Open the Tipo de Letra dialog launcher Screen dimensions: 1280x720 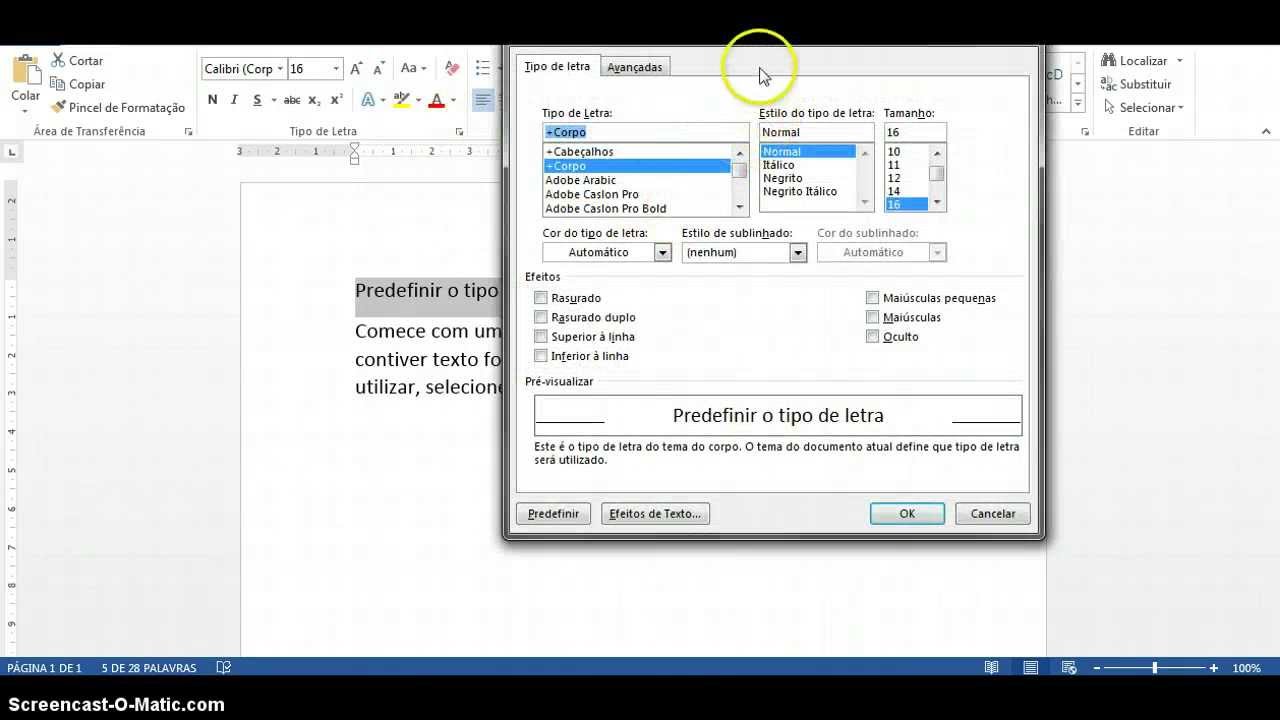point(459,132)
